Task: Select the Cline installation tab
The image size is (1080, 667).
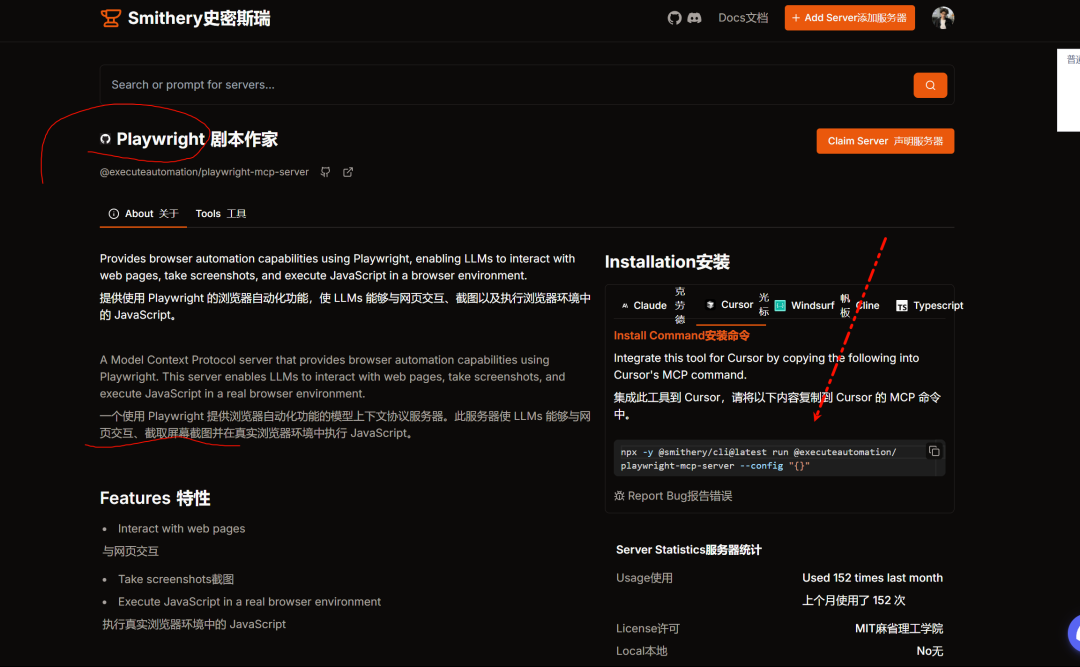Action: coord(868,305)
